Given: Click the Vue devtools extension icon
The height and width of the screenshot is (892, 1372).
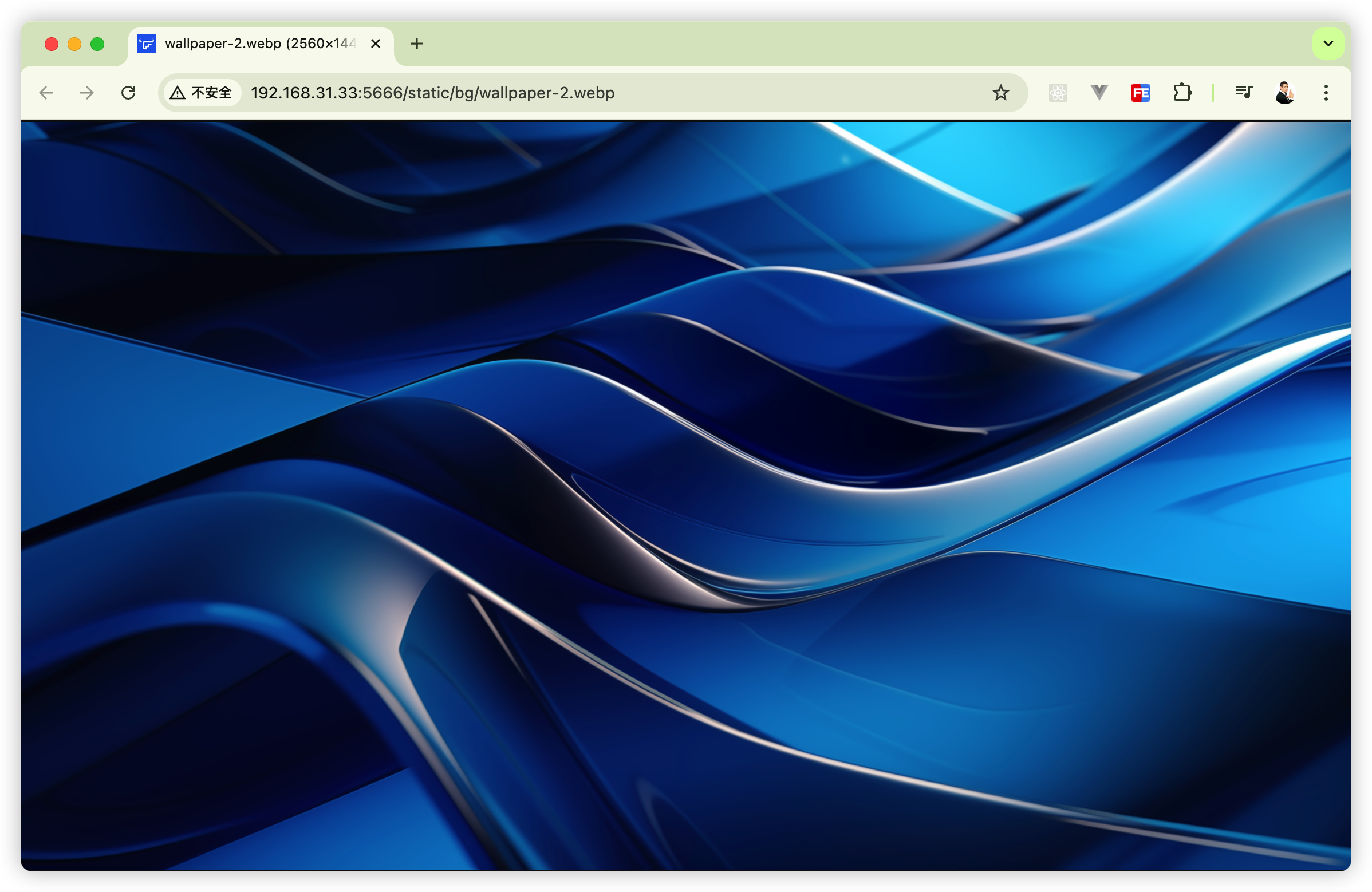Looking at the screenshot, I should [1099, 93].
